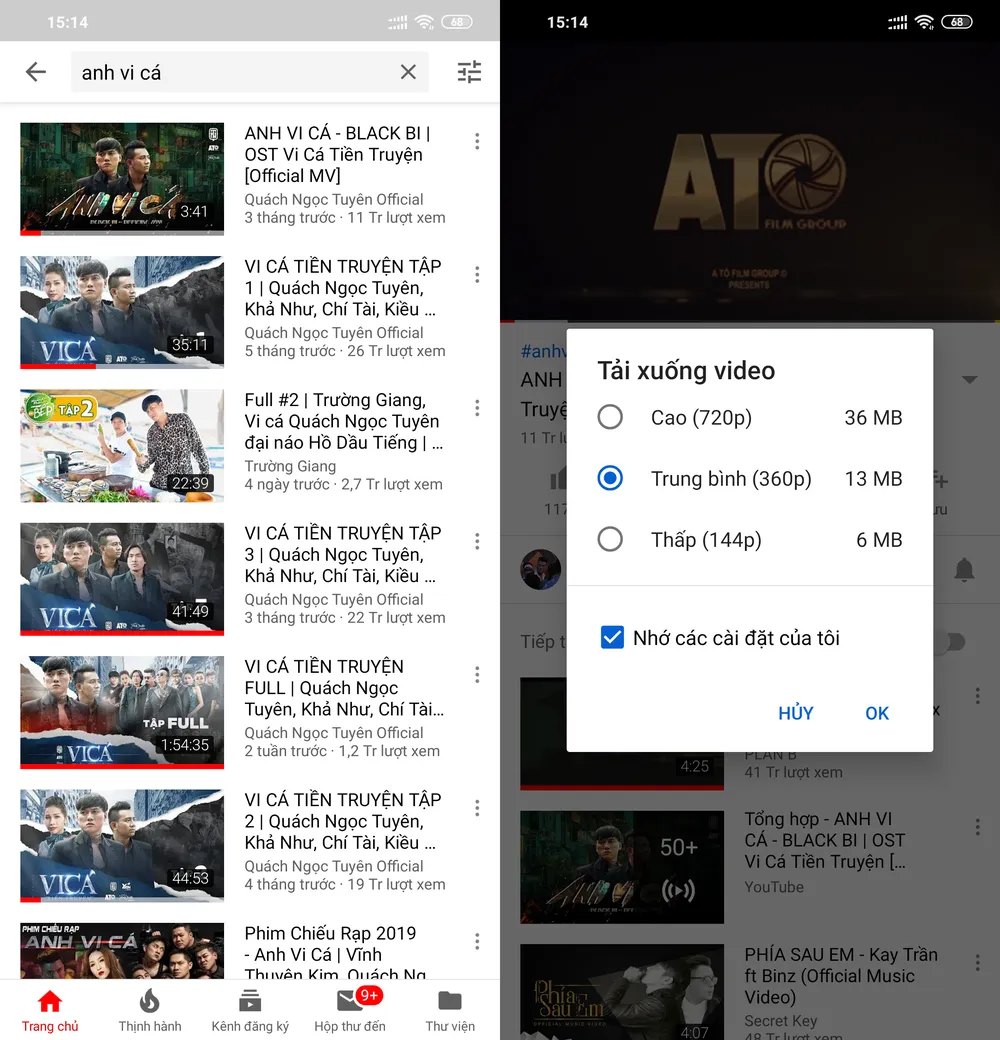Click Secret Key channel name

[781, 1020]
